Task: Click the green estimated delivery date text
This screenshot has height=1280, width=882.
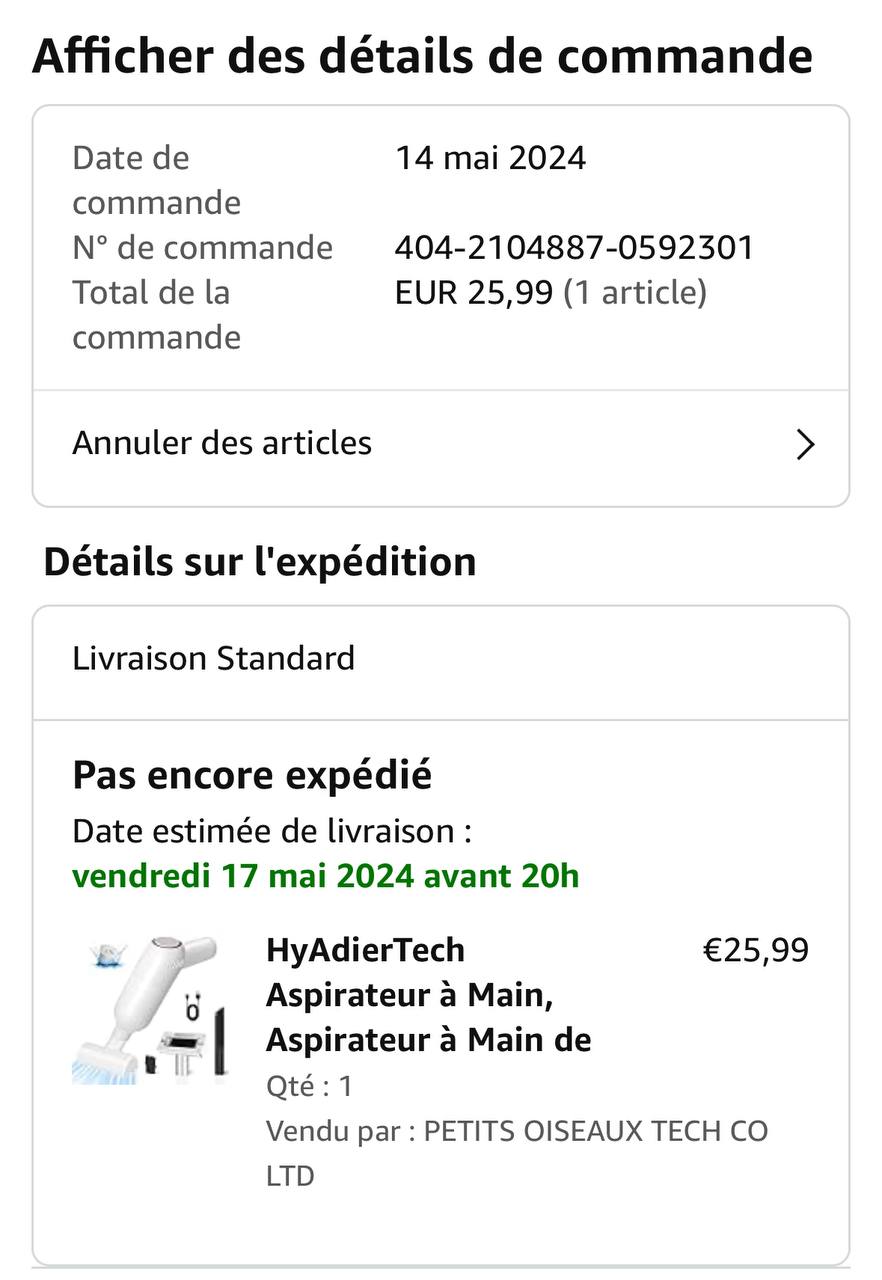Action: tap(325, 876)
